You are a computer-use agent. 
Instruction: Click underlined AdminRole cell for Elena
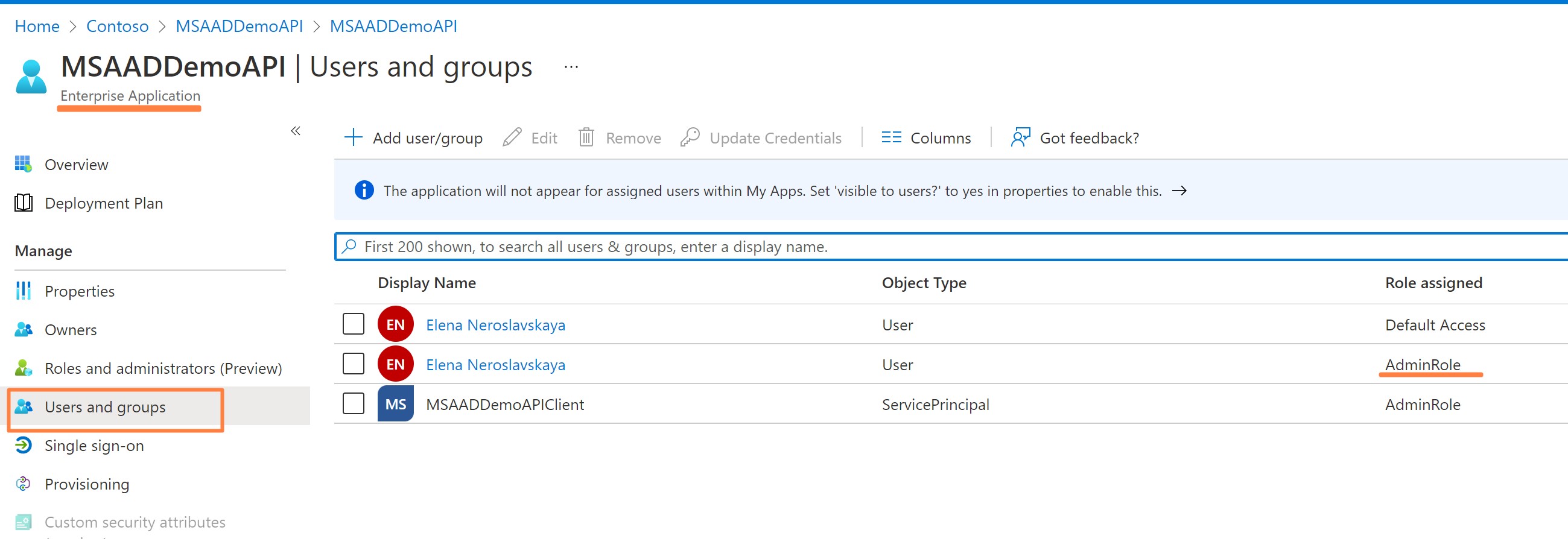(1423, 364)
